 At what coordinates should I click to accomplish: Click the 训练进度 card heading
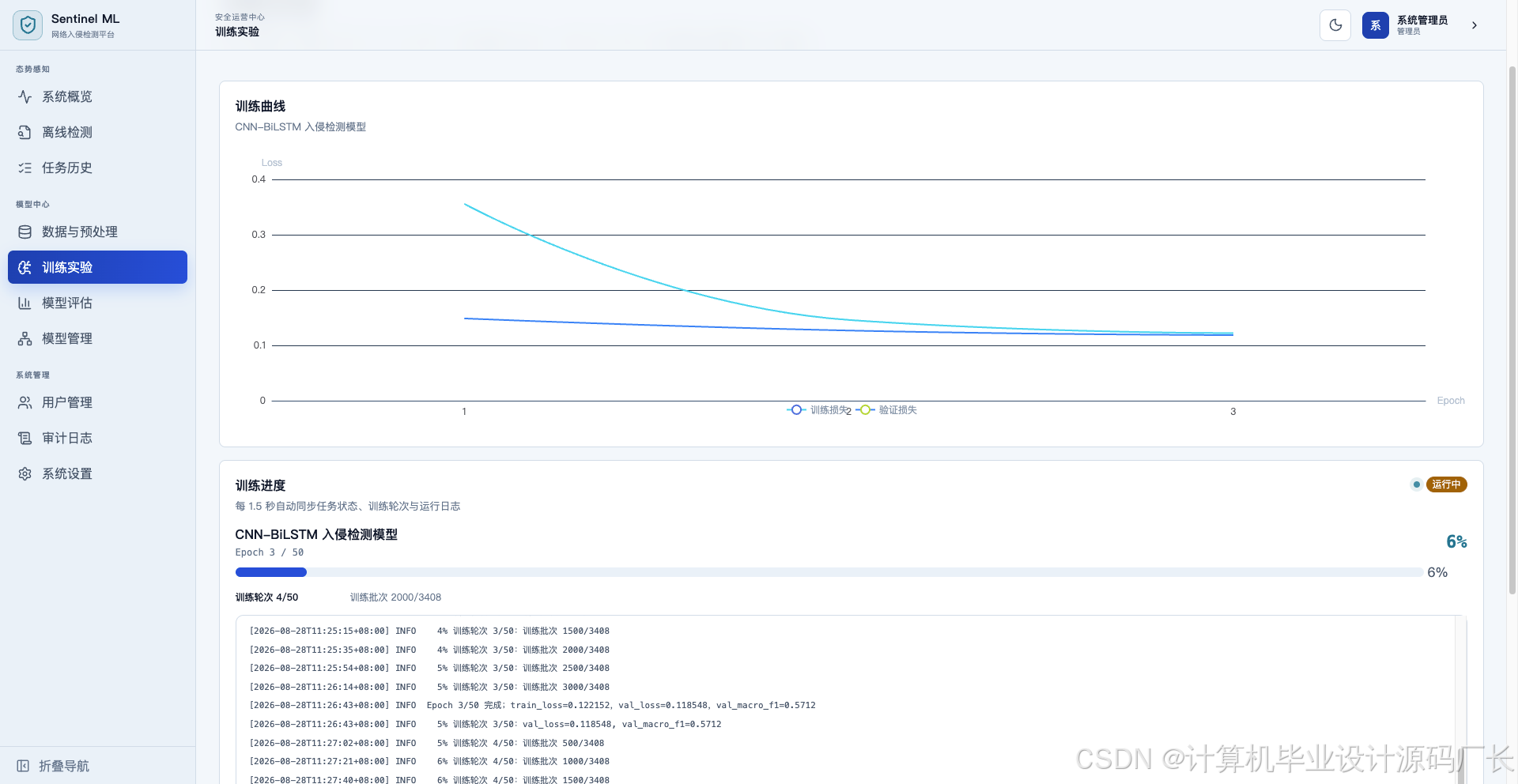[x=260, y=485]
